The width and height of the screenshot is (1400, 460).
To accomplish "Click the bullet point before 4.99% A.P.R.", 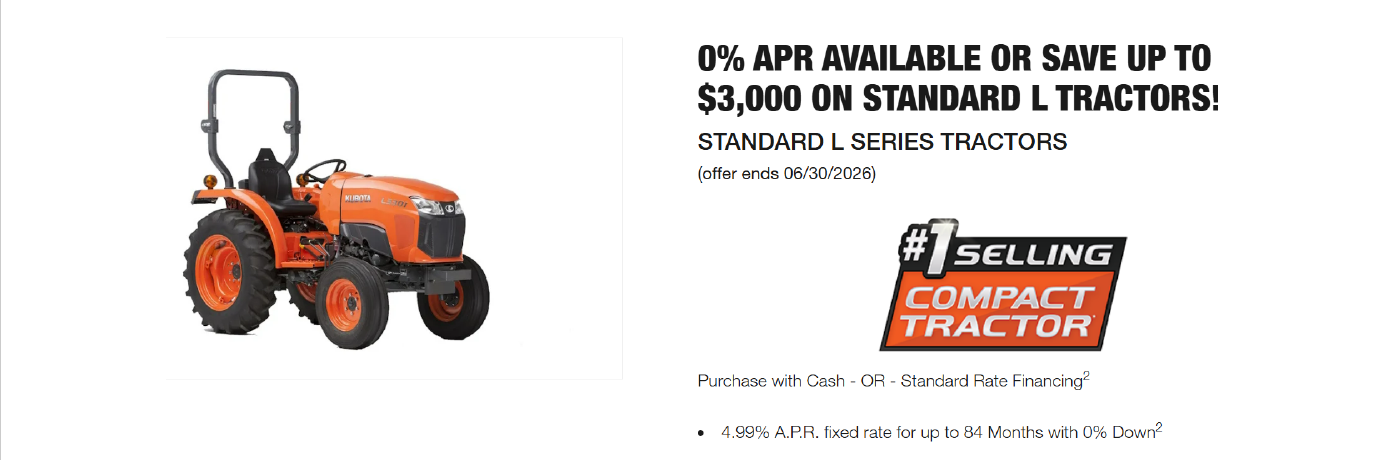I will [x=702, y=434].
